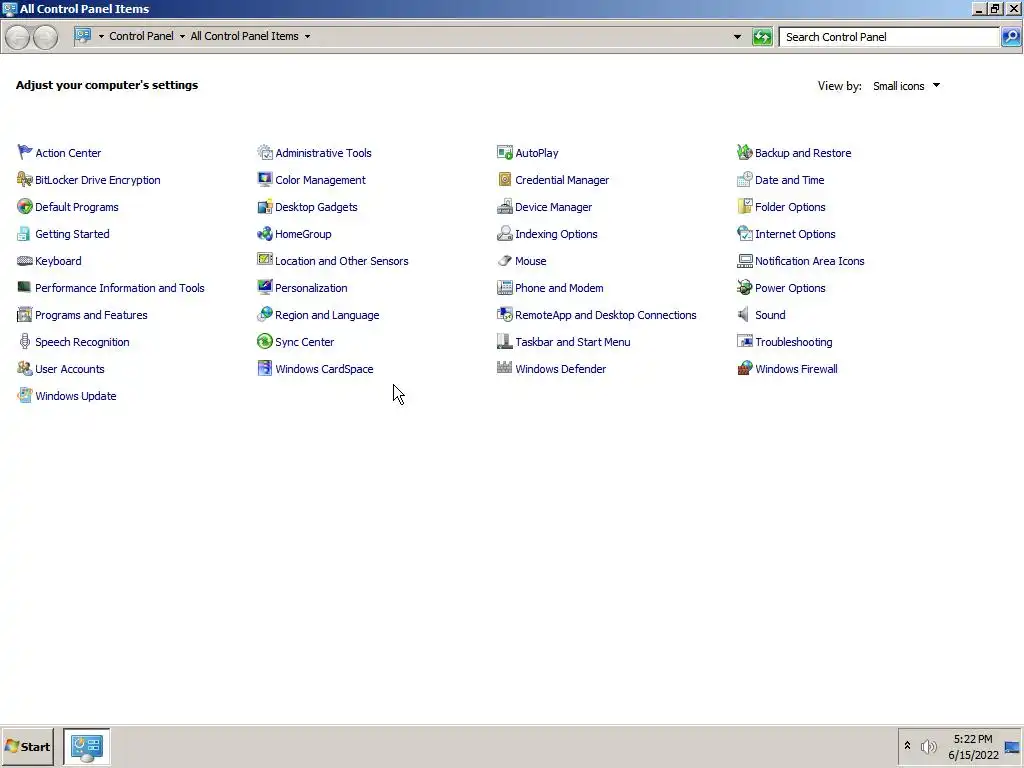Click the volume speaker tray icon
Screen dimensions: 1024x768
click(x=928, y=746)
